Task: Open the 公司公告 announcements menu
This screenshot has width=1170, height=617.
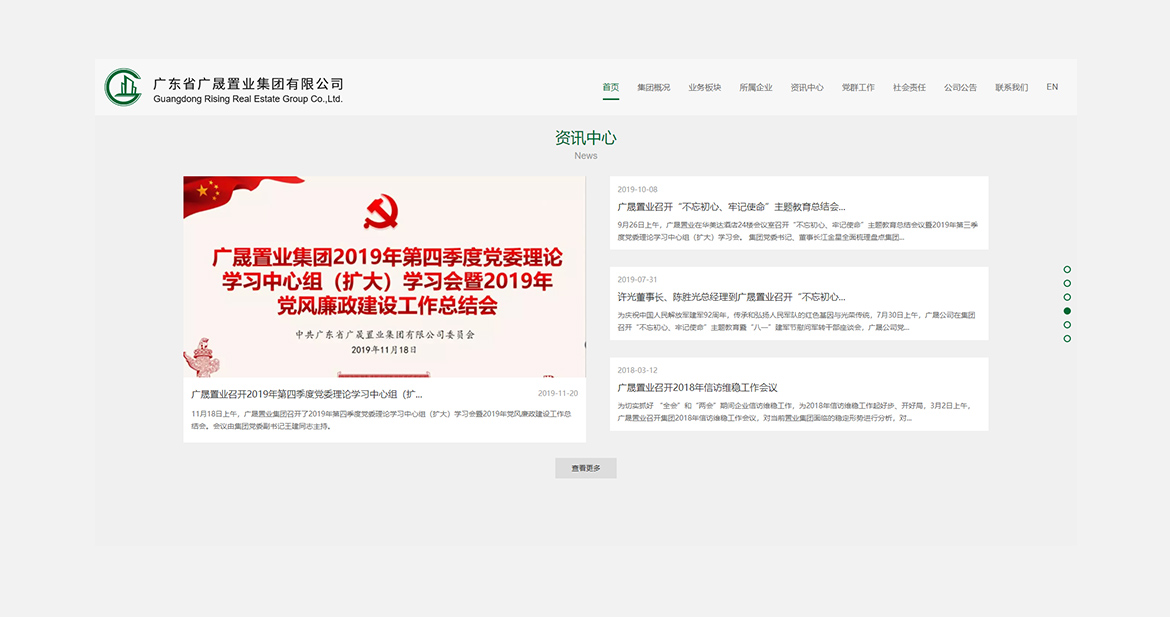Action: coord(960,87)
